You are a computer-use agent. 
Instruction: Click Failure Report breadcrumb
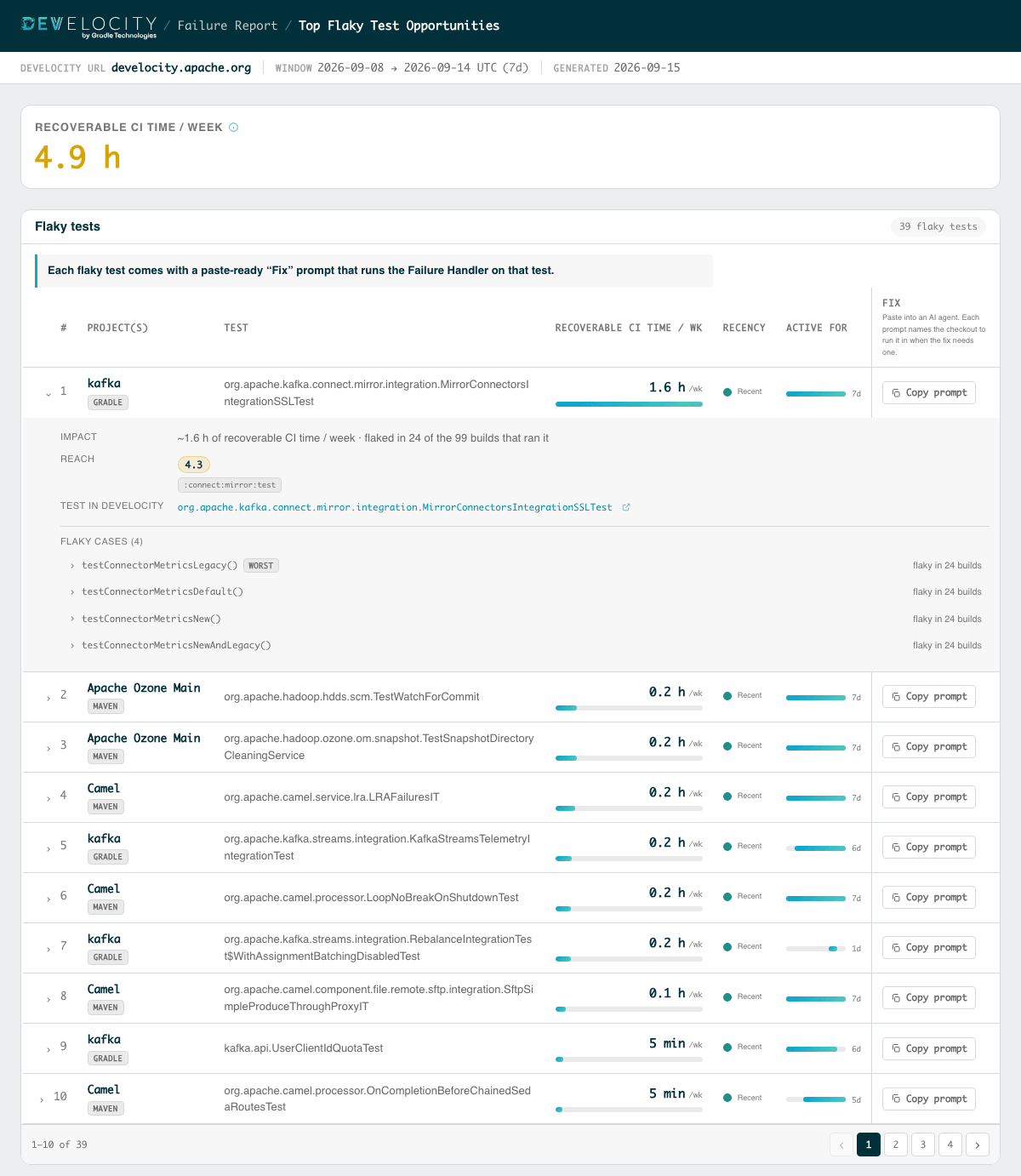(227, 26)
